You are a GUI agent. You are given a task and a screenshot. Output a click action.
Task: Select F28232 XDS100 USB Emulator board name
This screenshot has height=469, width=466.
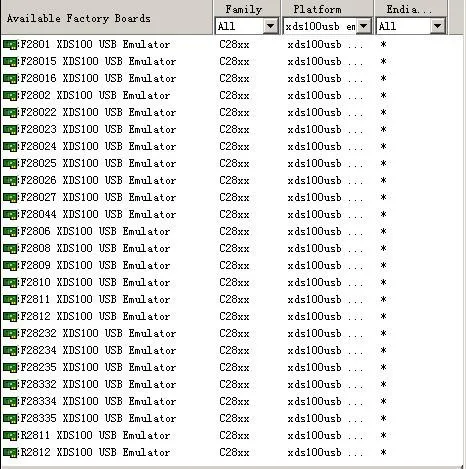tap(98, 333)
